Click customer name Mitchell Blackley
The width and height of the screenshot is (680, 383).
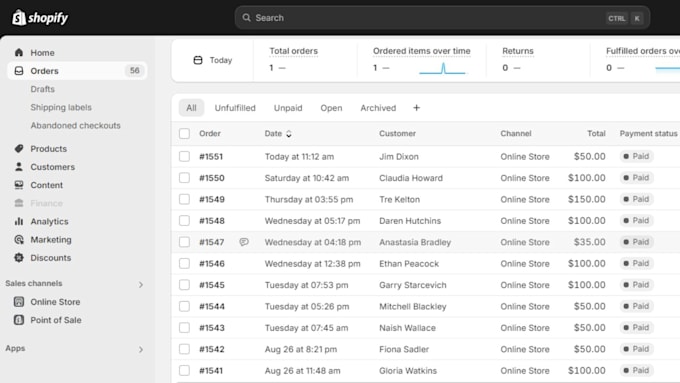412,307
